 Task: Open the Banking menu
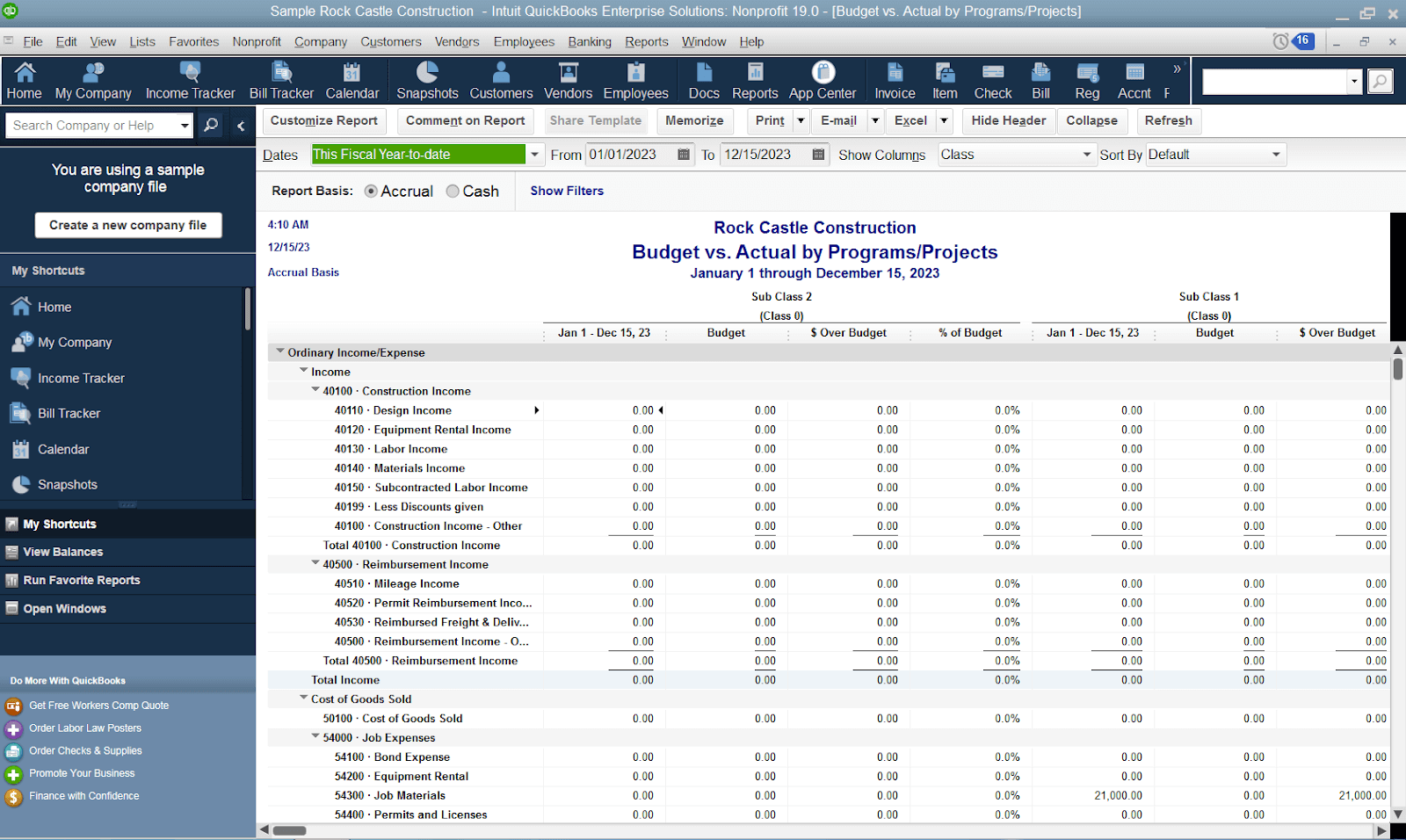(x=590, y=41)
